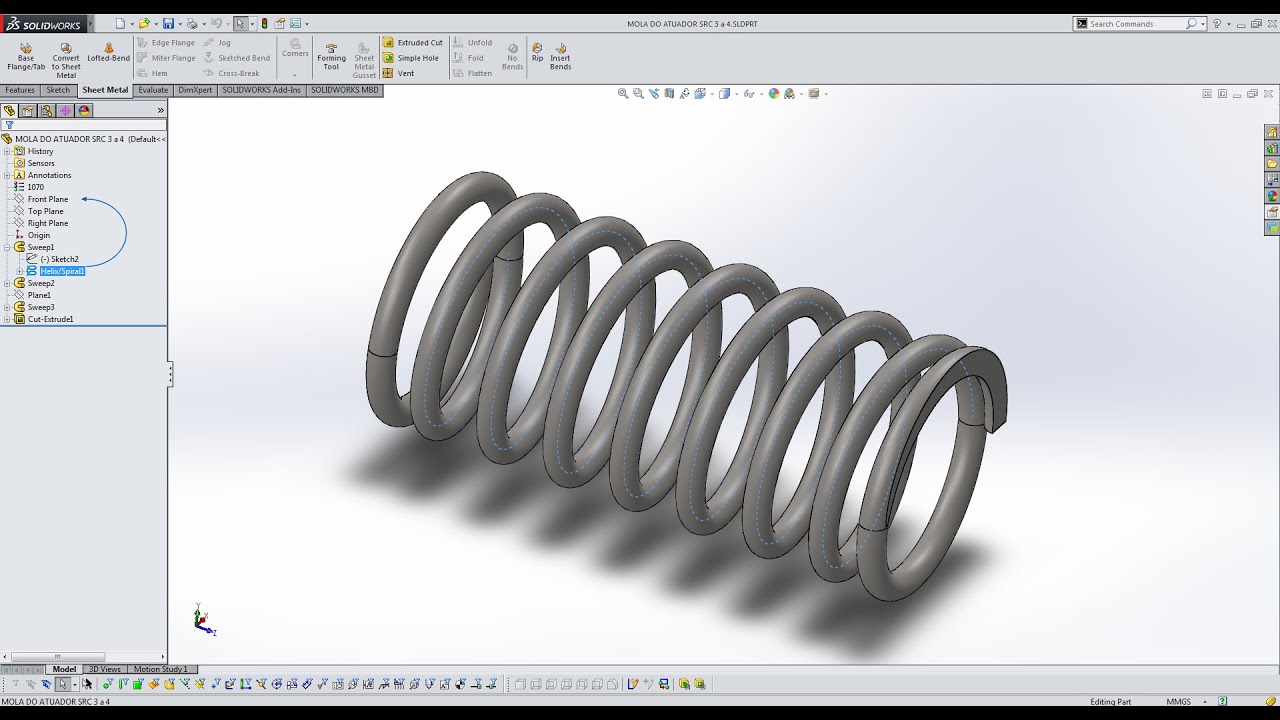Select Plane1 in the feature tree
The width and height of the screenshot is (1280, 720).
click(39, 295)
